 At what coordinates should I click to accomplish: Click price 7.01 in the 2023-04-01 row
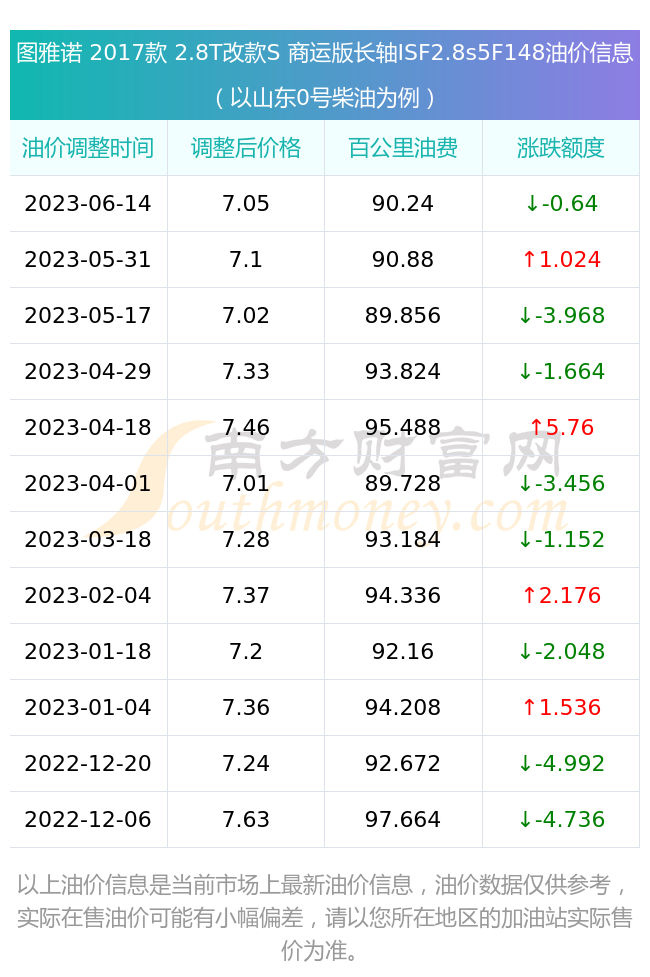pos(246,484)
